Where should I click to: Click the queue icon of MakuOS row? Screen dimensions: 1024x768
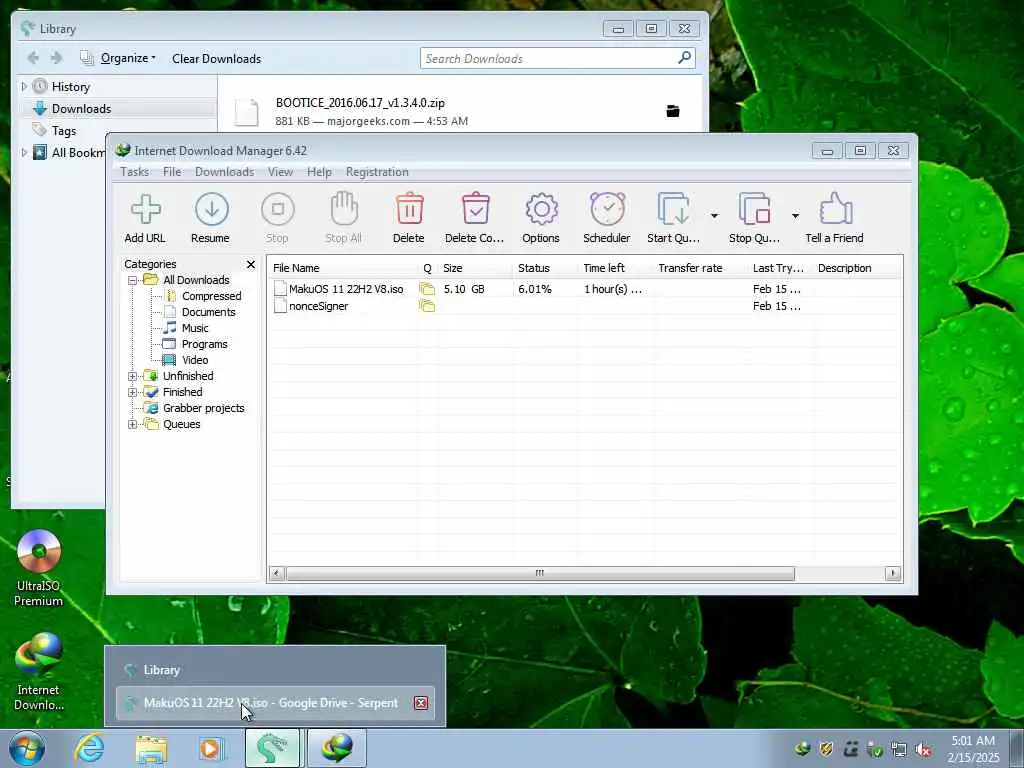tap(427, 289)
